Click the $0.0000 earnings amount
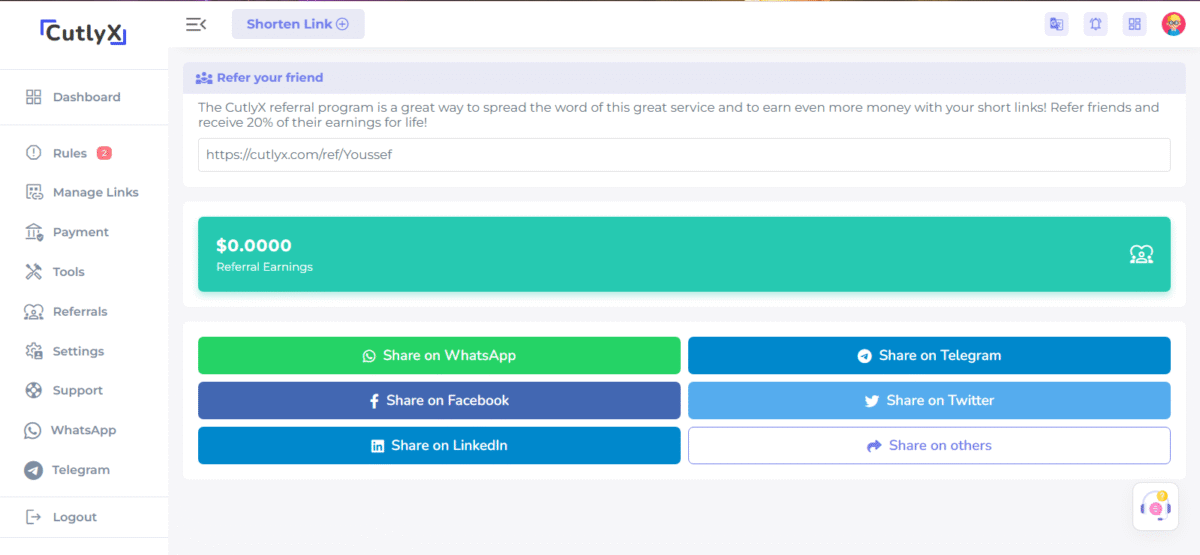The height and width of the screenshot is (555, 1200). click(x=254, y=245)
